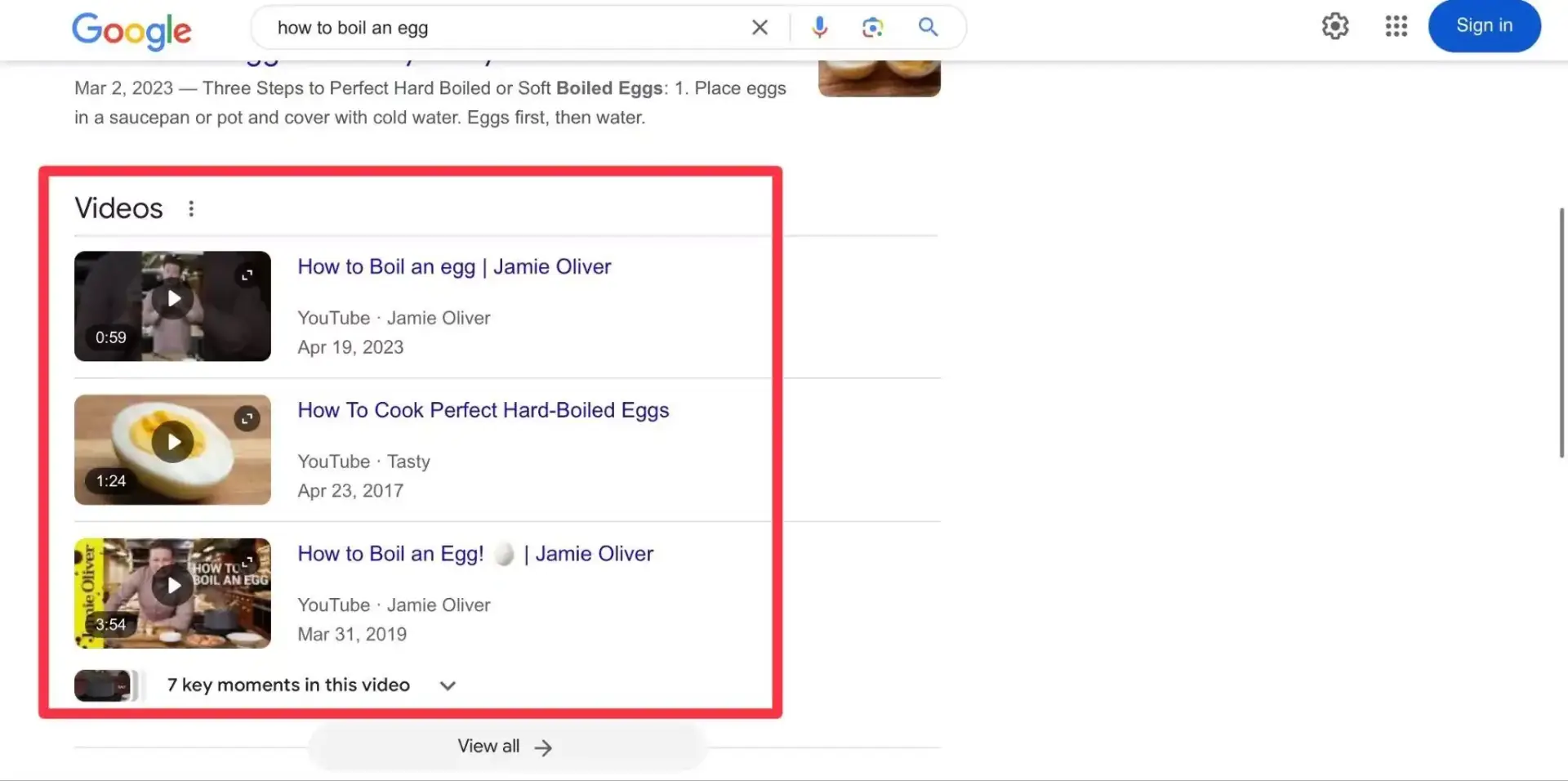Click the 'Videos' section heading
Image resolution: width=1568 pixels, height=781 pixels.
119,208
